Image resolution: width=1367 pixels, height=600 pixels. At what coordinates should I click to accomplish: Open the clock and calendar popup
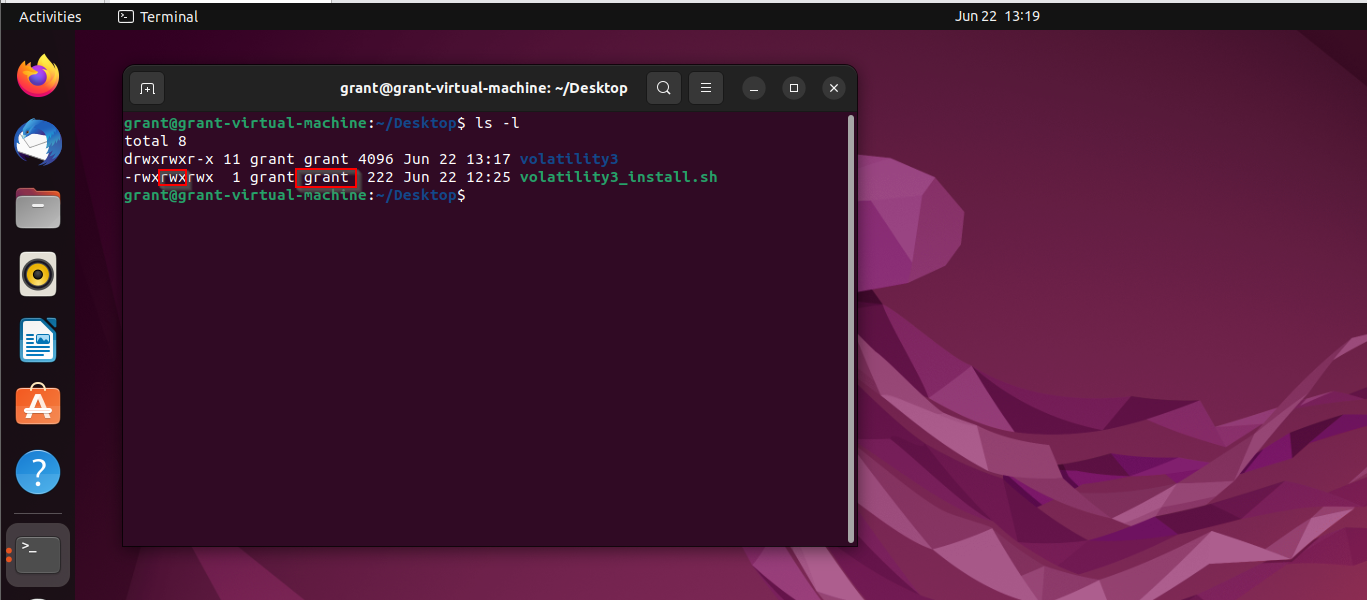click(x=995, y=16)
